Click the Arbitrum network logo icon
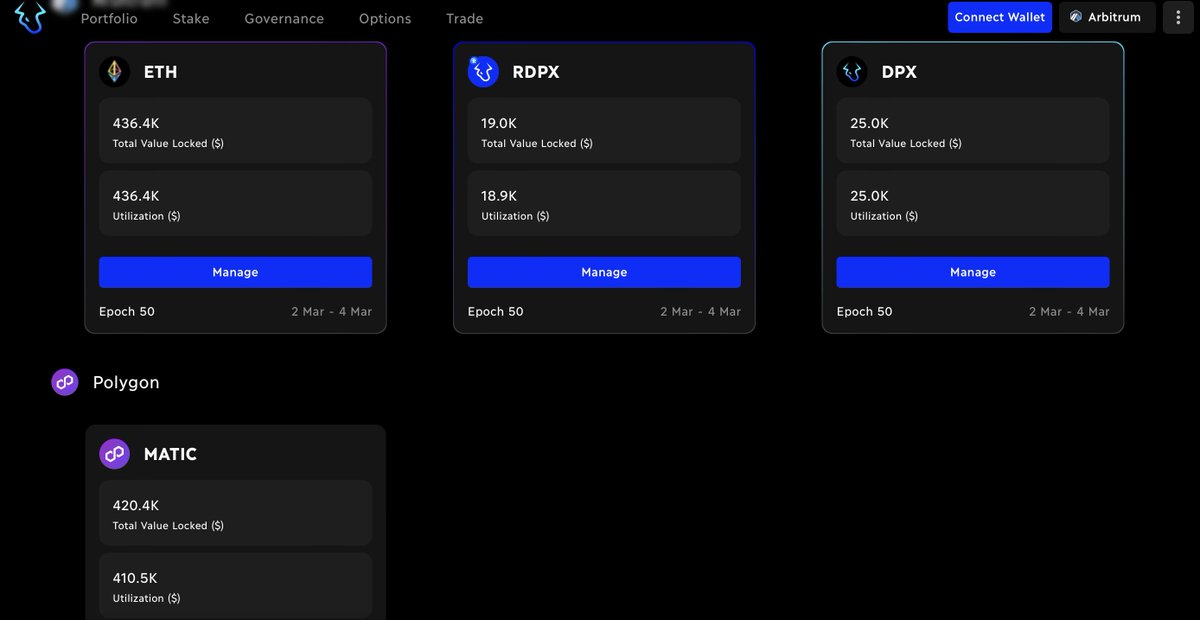This screenshot has height=620, width=1200. 1076,17
